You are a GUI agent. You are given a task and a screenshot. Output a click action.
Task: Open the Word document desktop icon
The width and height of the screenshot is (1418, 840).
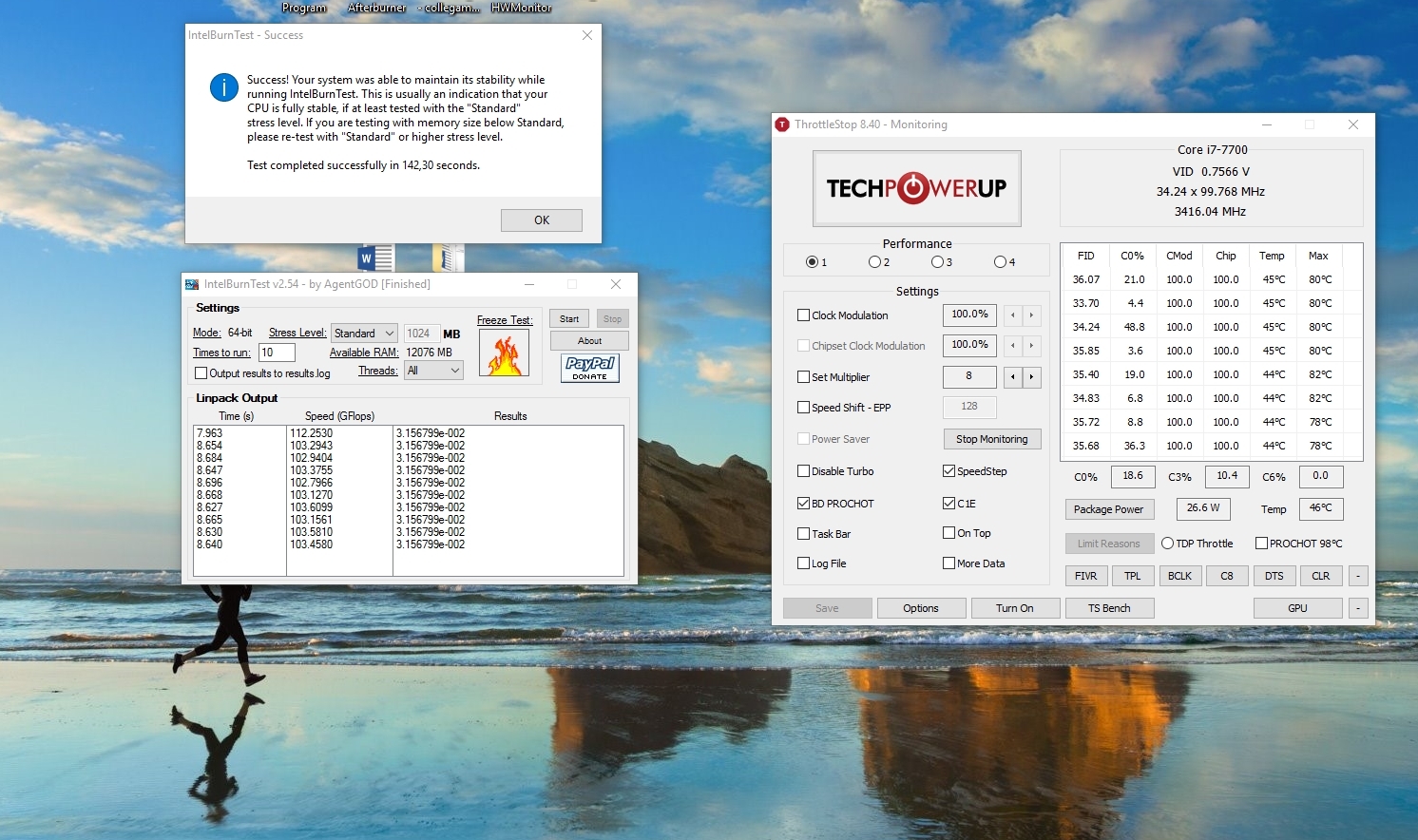pos(375,258)
